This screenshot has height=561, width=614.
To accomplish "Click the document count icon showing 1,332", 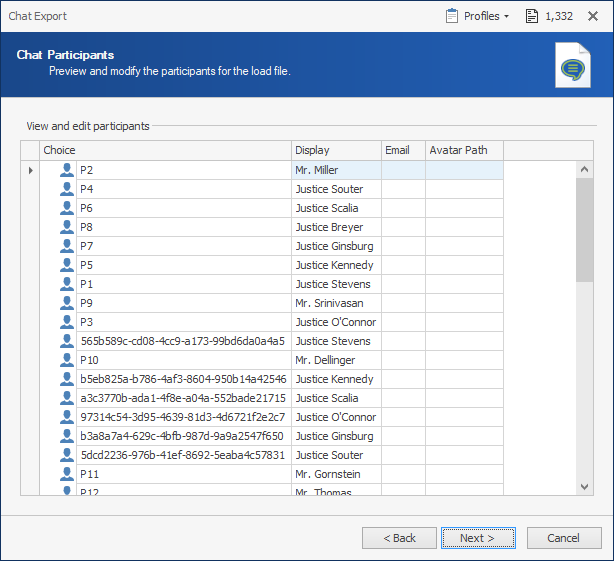I will point(531,16).
